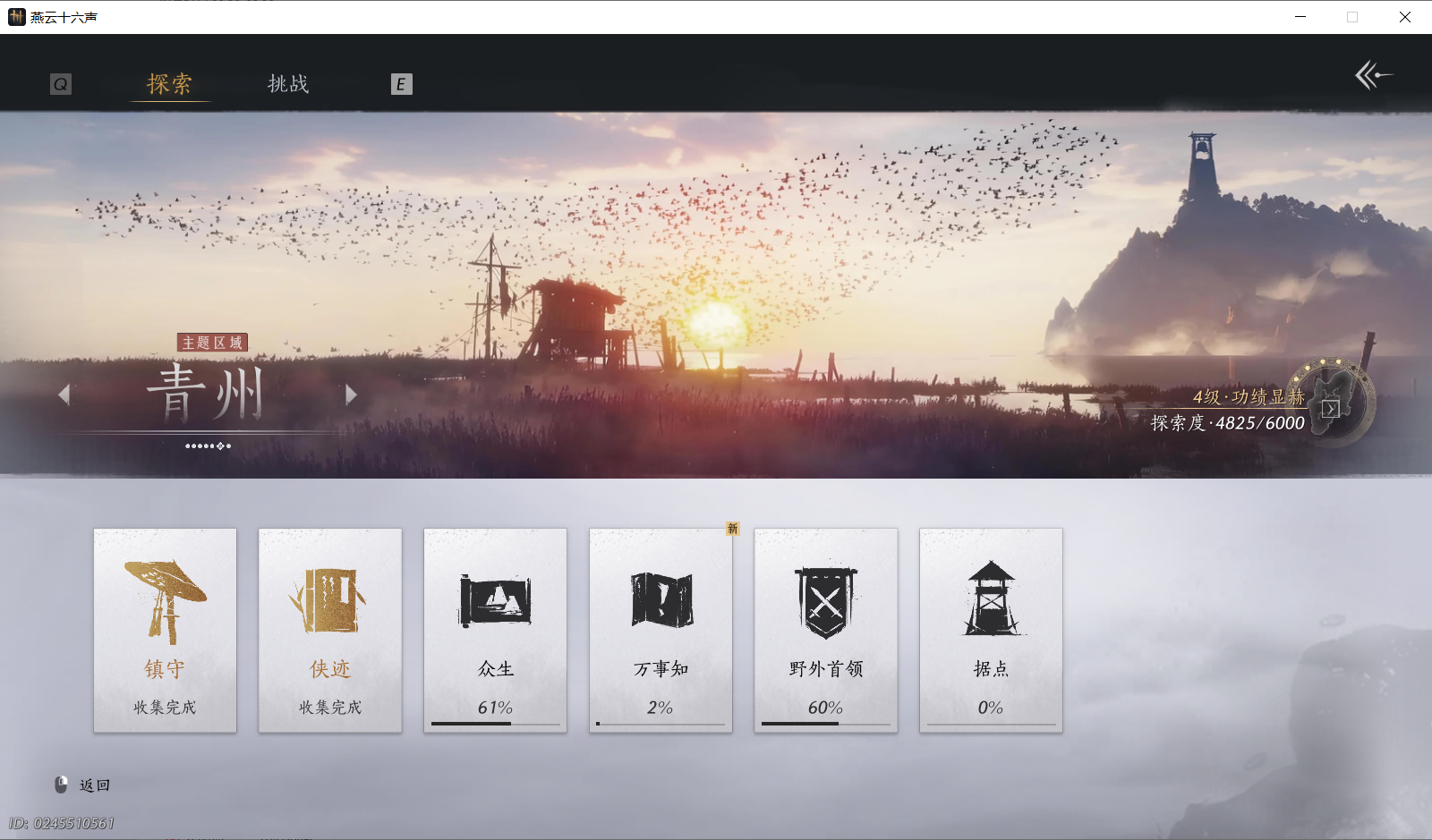The width and height of the screenshot is (1432, 840).
Task: Click the 众生 61% progress bar
Action: tap(495, 724)
